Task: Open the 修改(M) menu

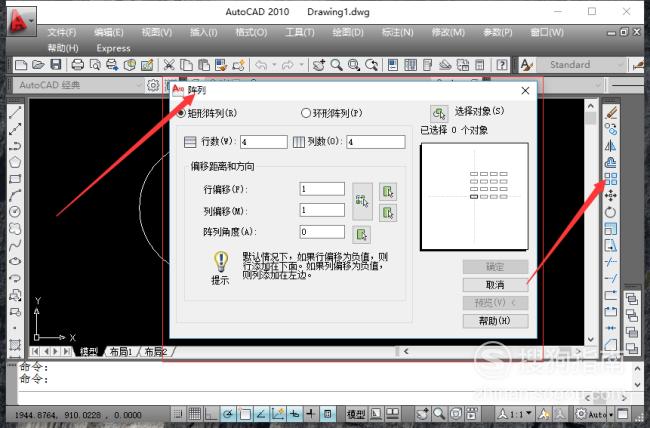Action: pyautogui.click(x=448, y=32)
